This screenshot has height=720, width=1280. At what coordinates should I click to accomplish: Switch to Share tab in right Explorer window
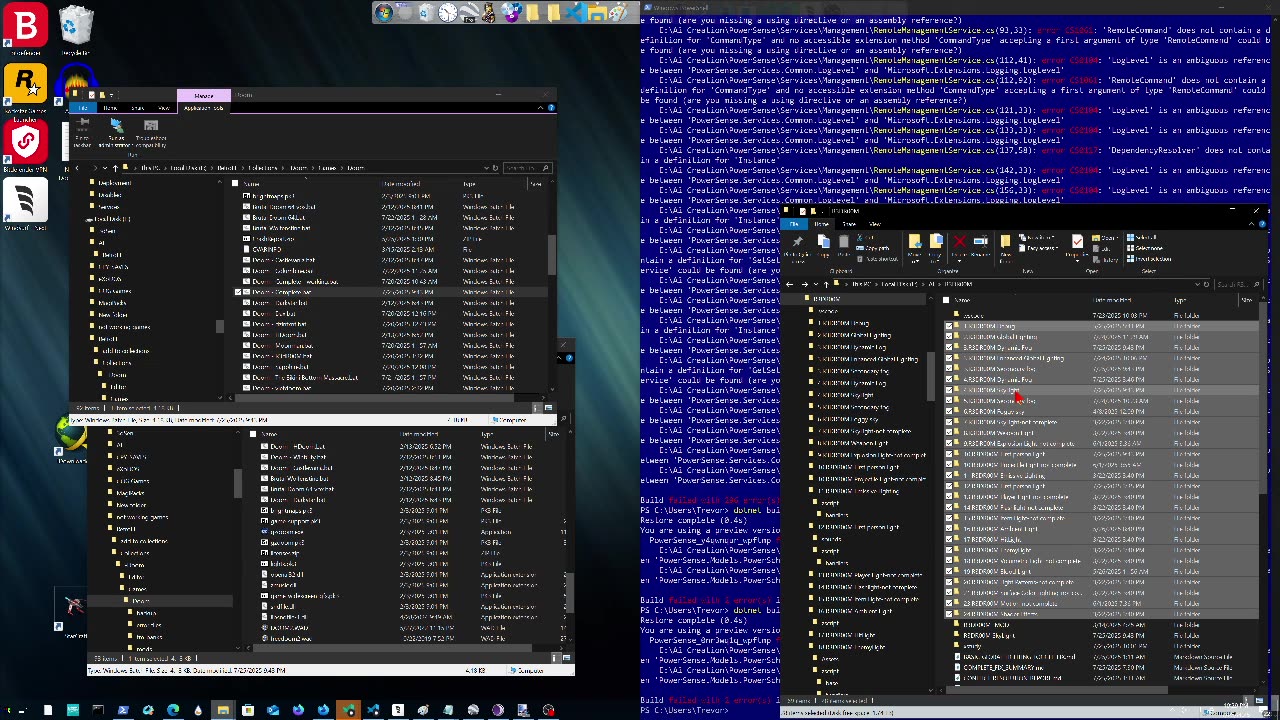(x=849, y=224)
